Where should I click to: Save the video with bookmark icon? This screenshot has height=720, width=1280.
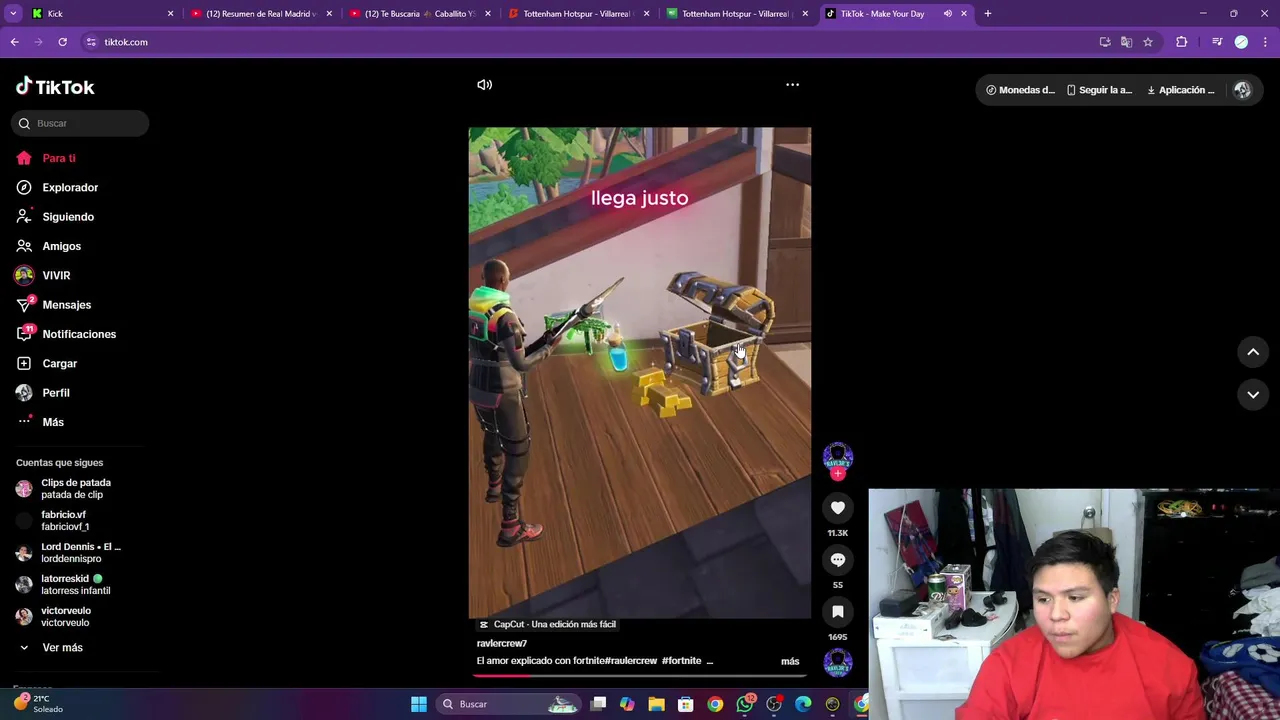tap(838, 612)
